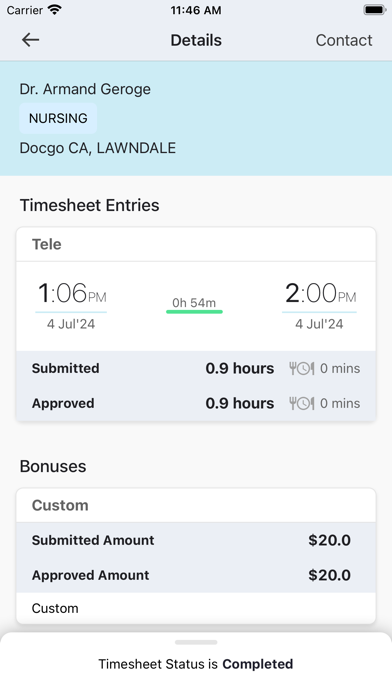Tap the meal break icon in Approved row
The image size is (392, 696).
[302, 403]
